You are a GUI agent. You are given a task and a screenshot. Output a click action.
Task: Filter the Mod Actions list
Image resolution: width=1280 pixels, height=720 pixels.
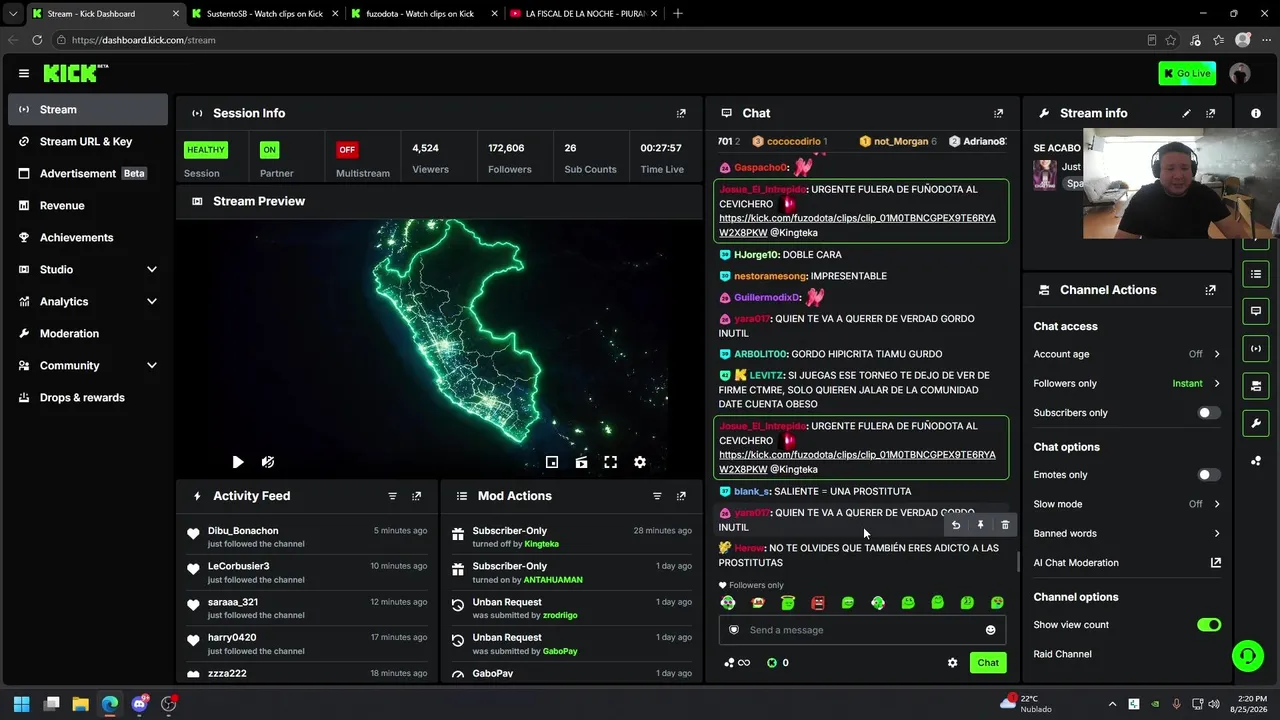click(657, 496)
